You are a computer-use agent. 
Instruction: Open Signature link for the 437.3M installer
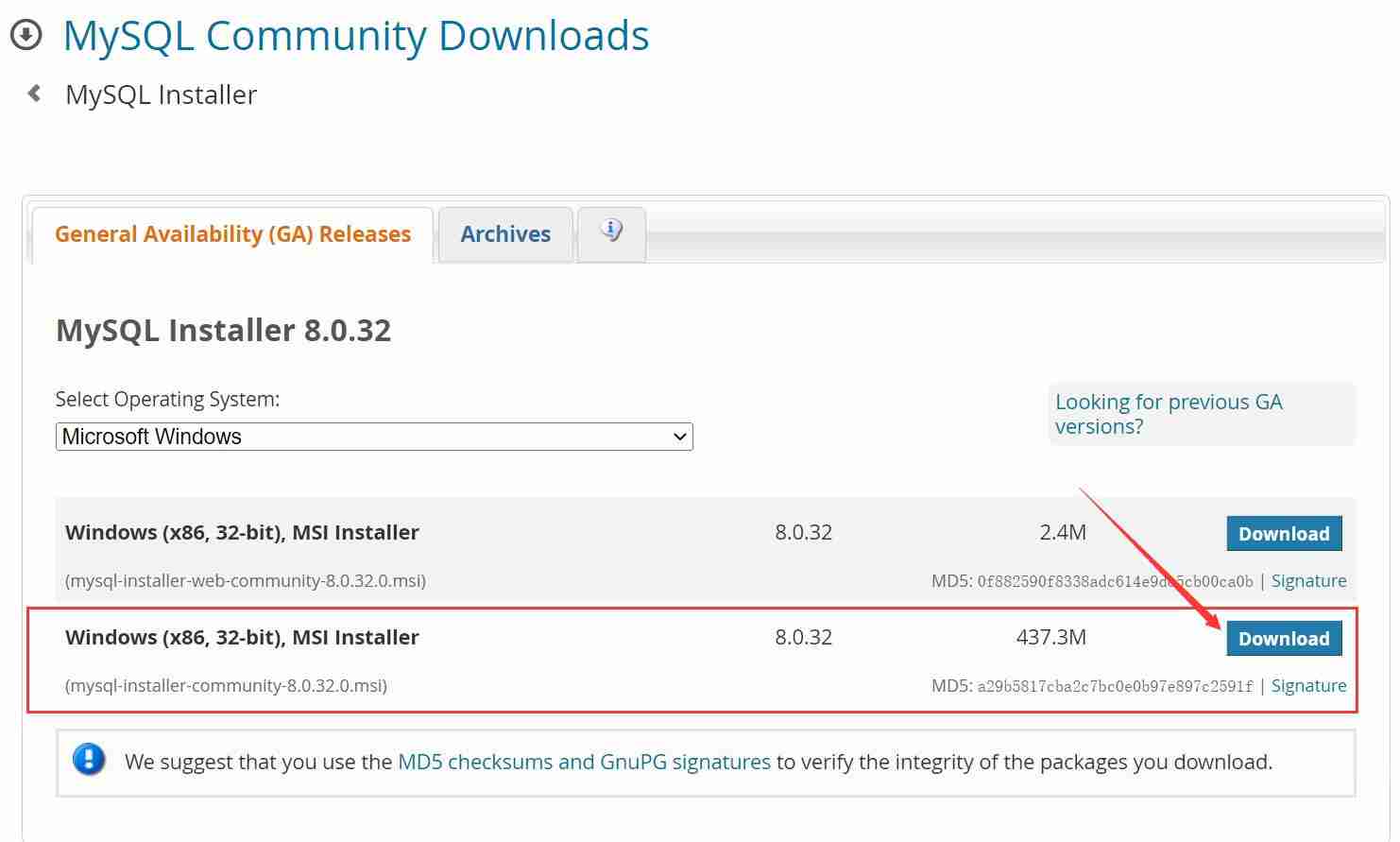pos(1308,686)
